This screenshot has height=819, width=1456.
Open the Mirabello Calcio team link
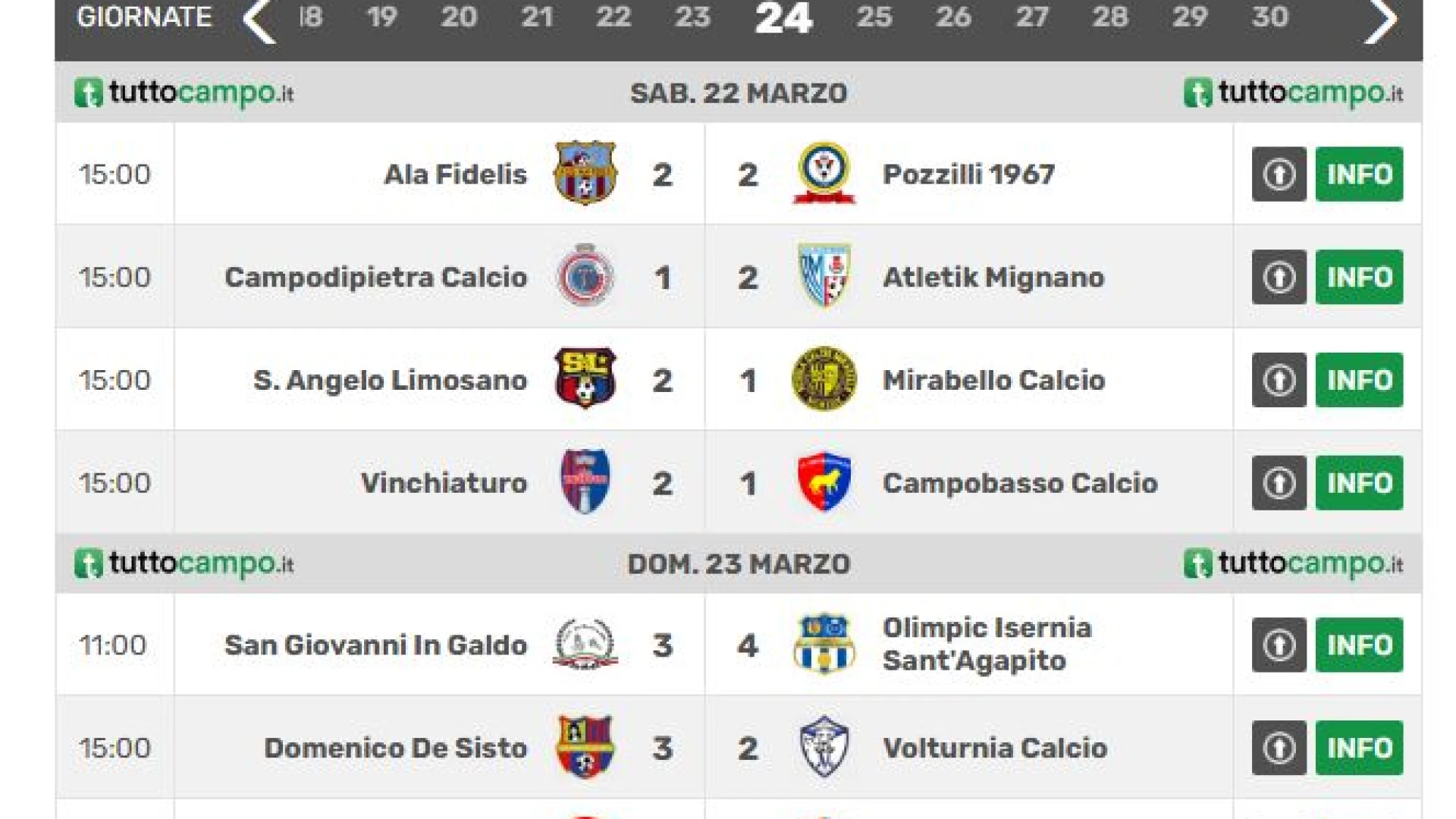(x=993, y=380)
